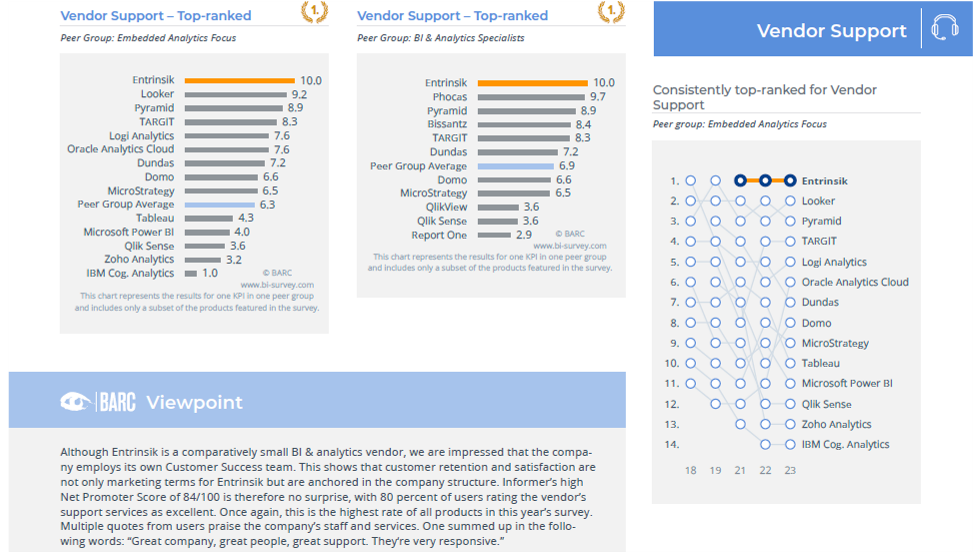Click the Phocas bar showing 9.7

pos(531,97)
